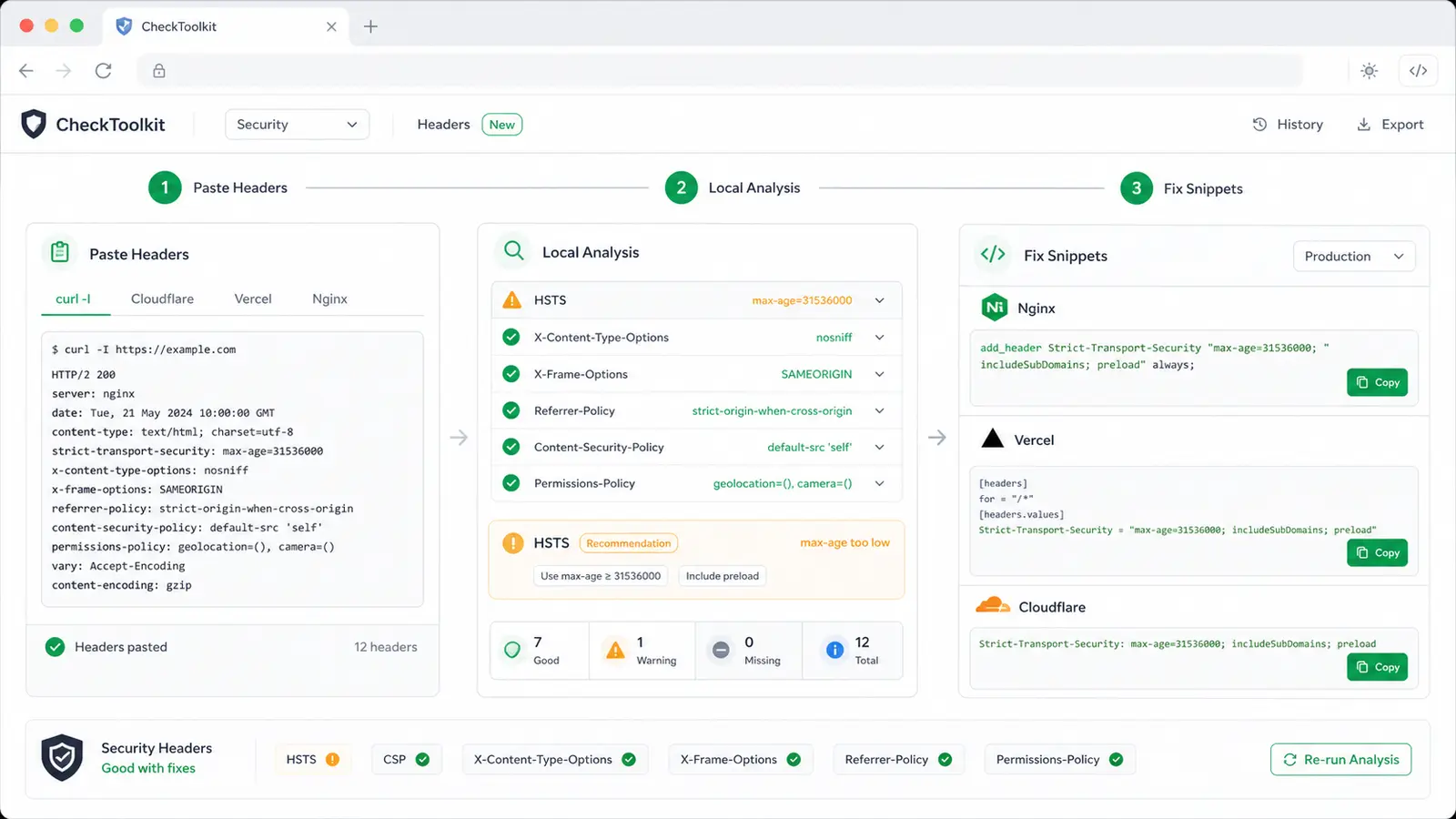Click the Fix Snippets code brackets icon
This screenshot has width=1456, height=819.
click(993, 255)
